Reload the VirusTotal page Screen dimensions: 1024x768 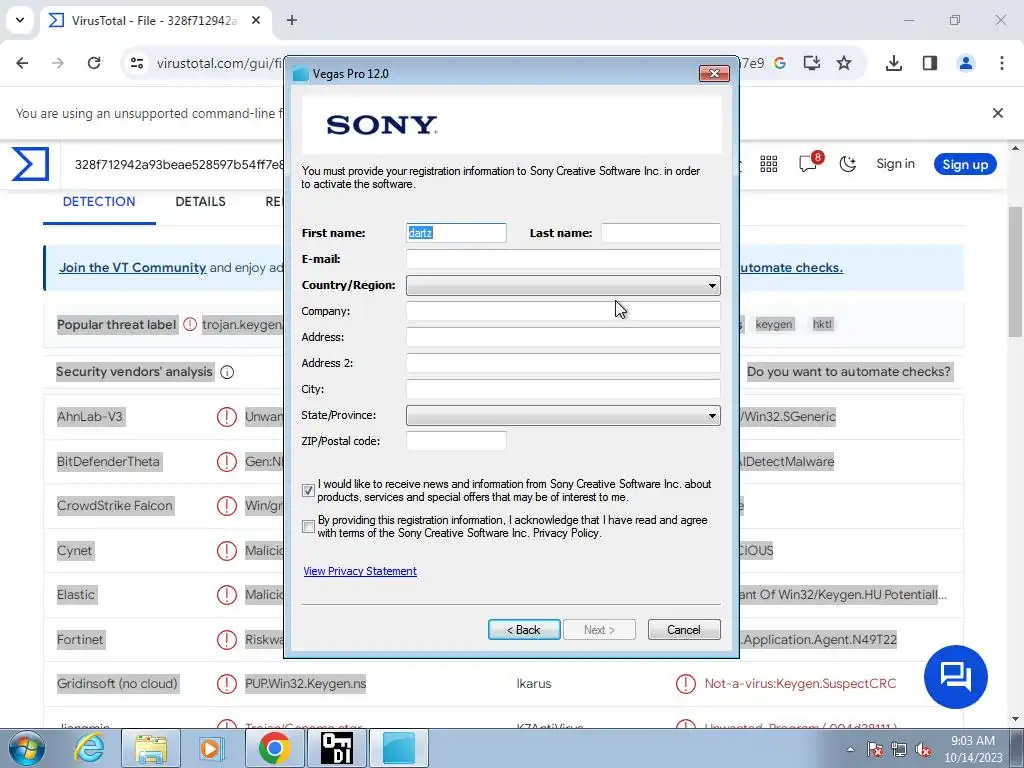tap(94, 63)
